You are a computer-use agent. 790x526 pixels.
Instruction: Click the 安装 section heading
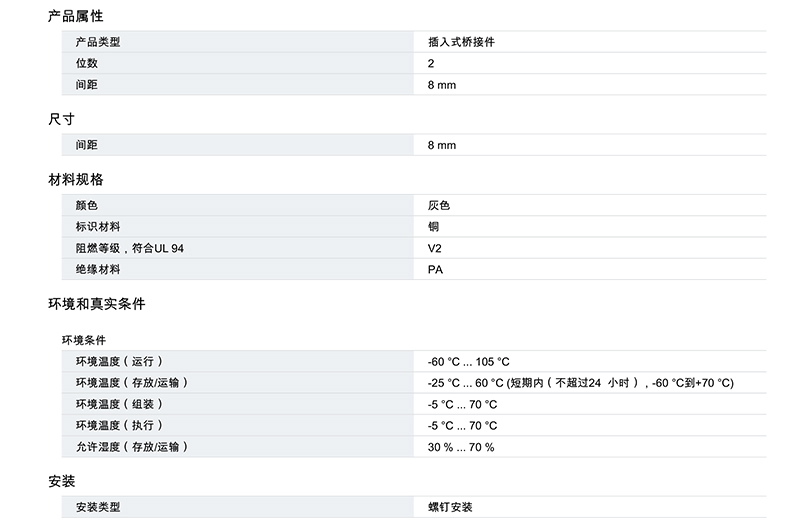[x=62, y=481]
